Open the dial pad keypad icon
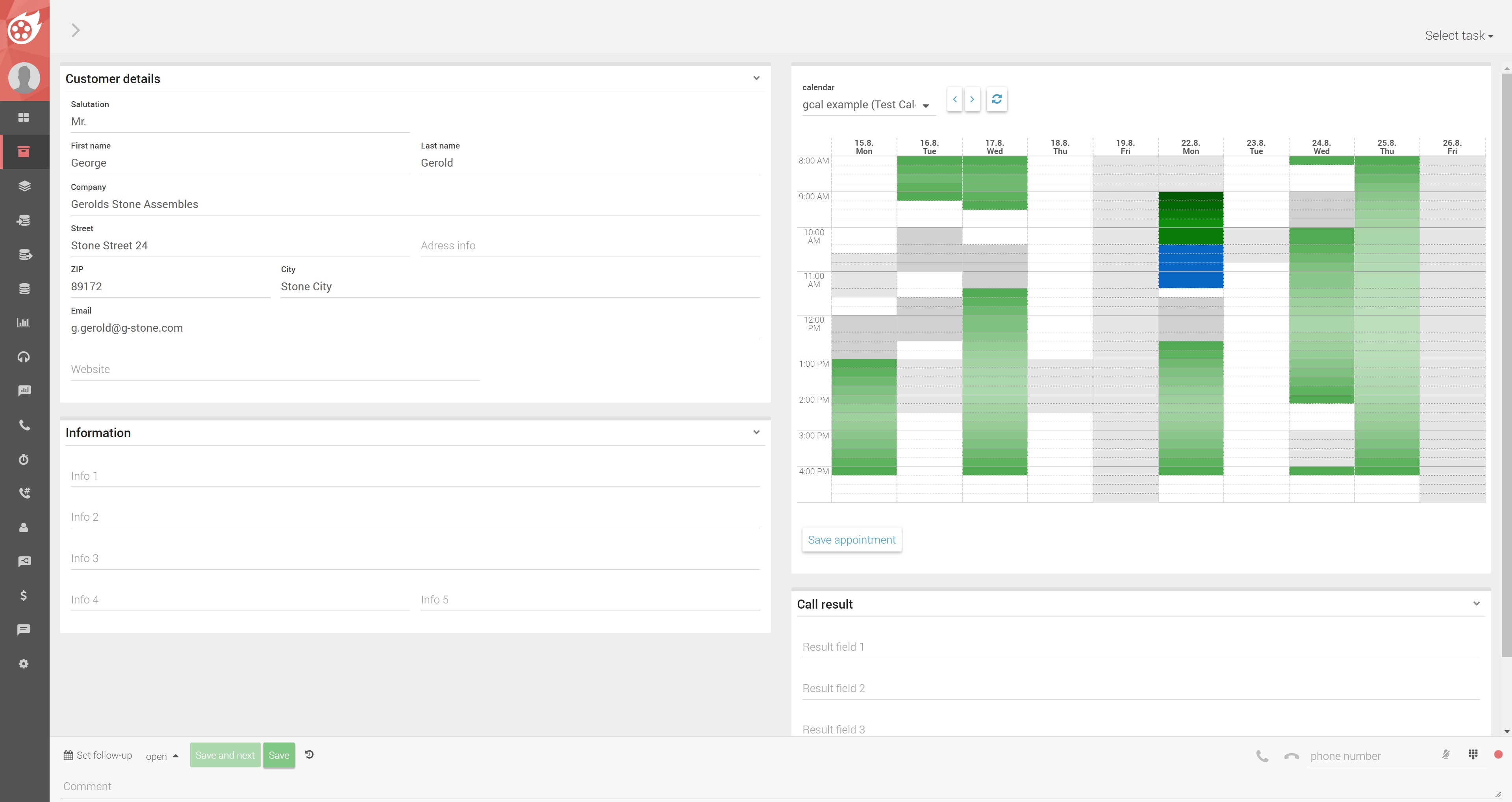1512x802 pixels. click(1473, 754)
